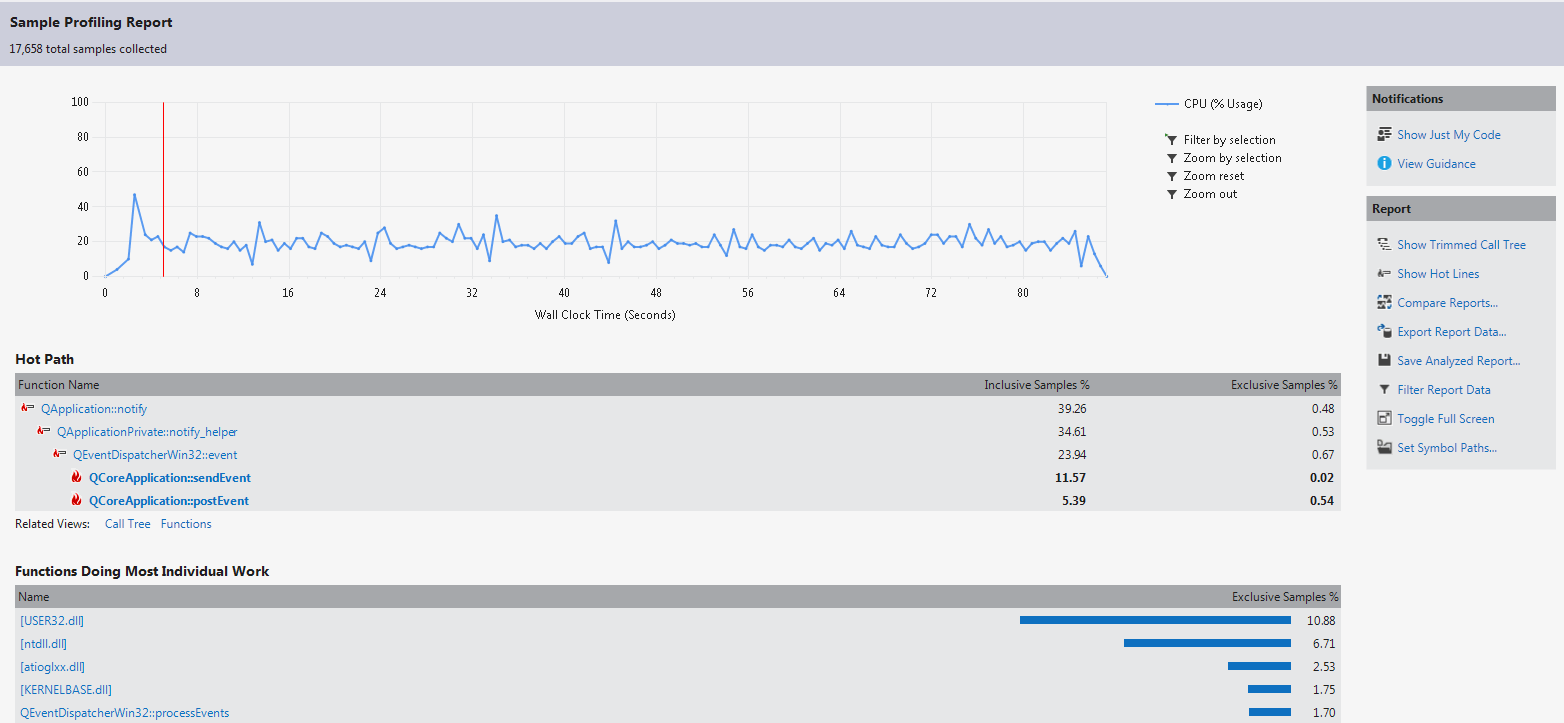Viewport: 1564px width, 723px height.
Task: Click the Save Analyzed Report disk icon
Action: coord(1384,359)
